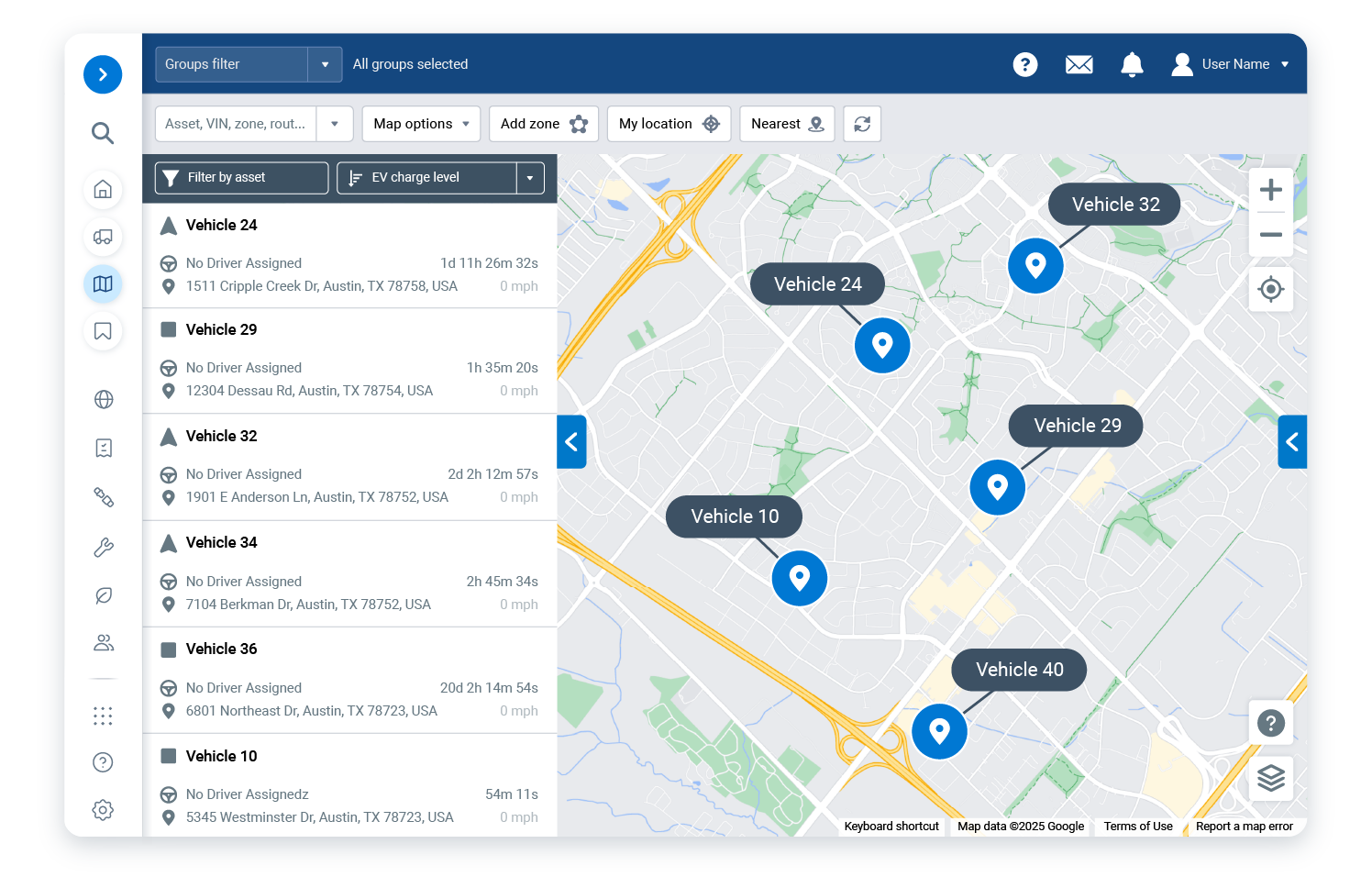Click the map layers icon
The height and width of the screenshot is (888, 1372).
click(x=1270, y=778)
